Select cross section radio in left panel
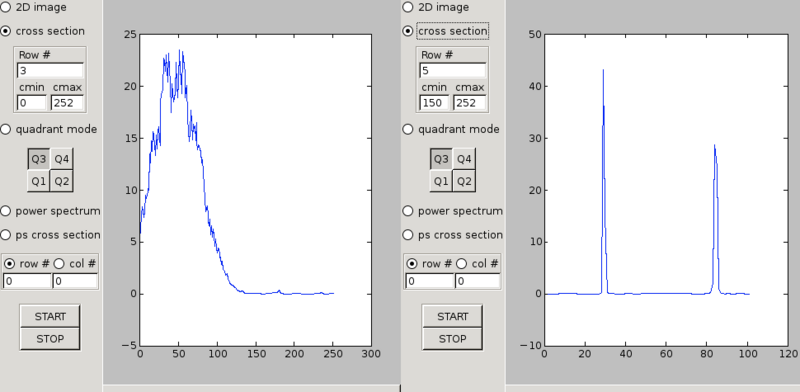 [x=5, y=31]
